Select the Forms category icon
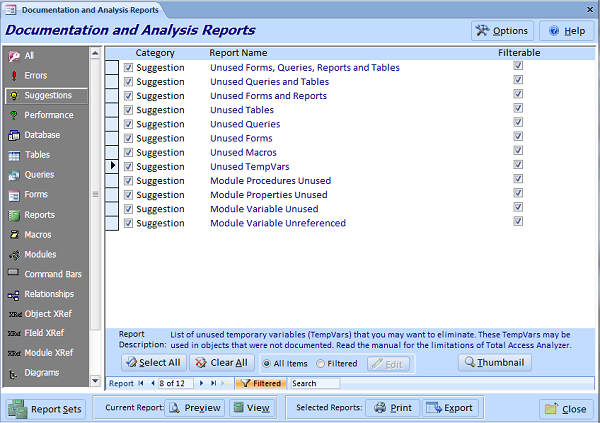 pyautogui.click(x=14, y=195)
